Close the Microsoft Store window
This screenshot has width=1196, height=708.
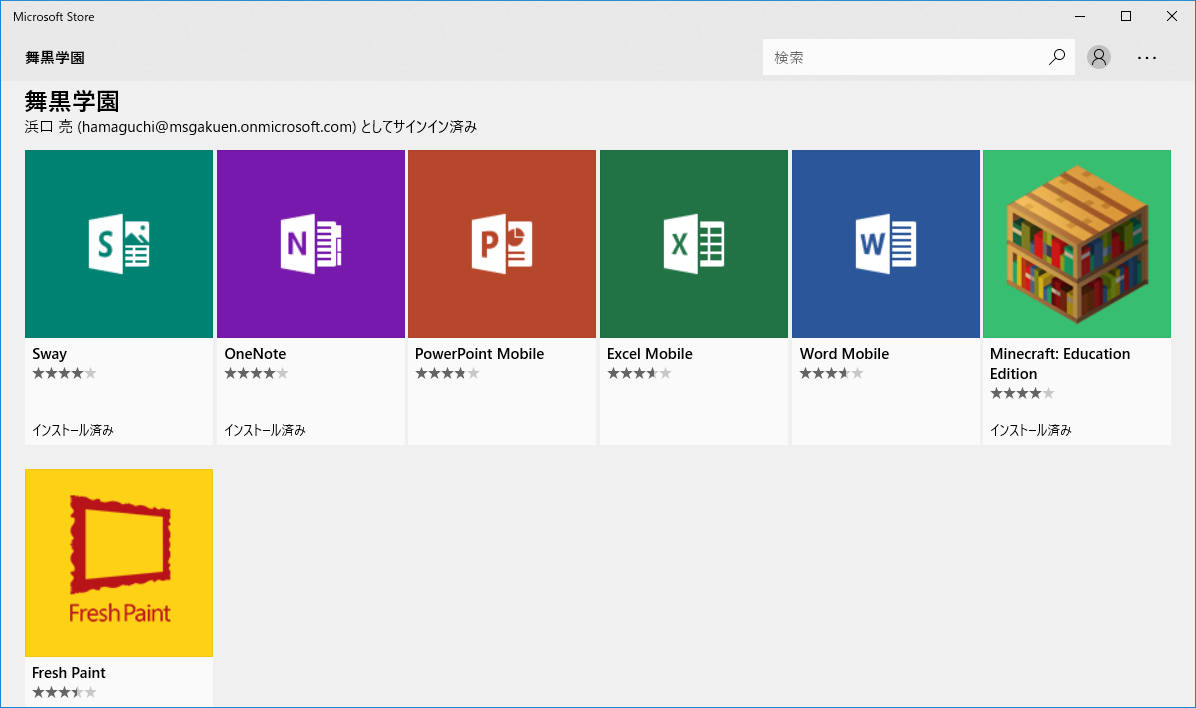click(x=1172, y=17)
